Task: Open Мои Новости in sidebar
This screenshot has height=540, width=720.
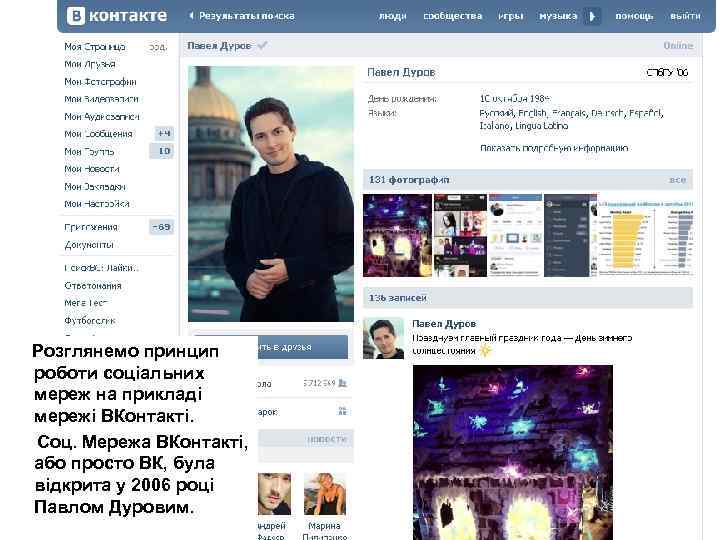Action: 92,169
